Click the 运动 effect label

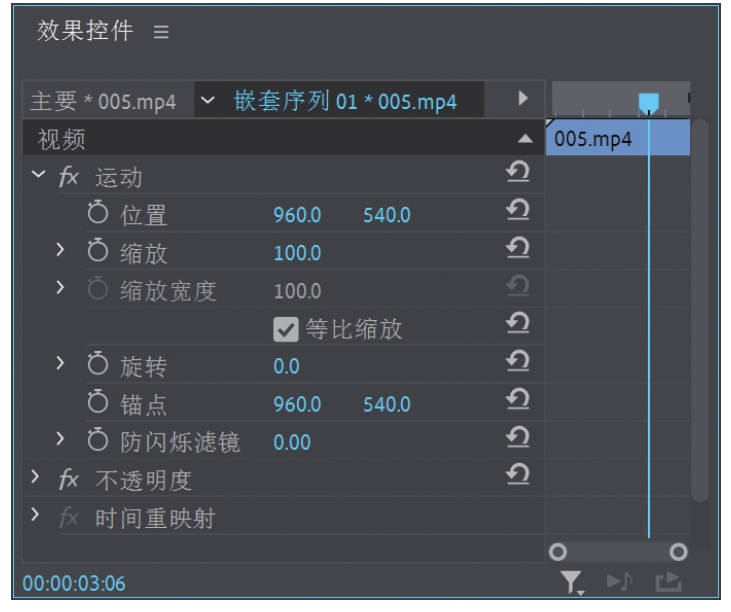click(x=118, y=178)
